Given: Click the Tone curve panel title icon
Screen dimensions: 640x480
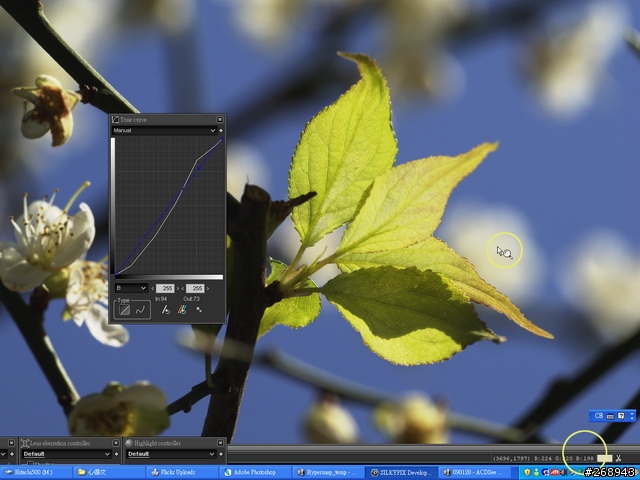Looking at the screenshot, I should [x=115, y=120].
